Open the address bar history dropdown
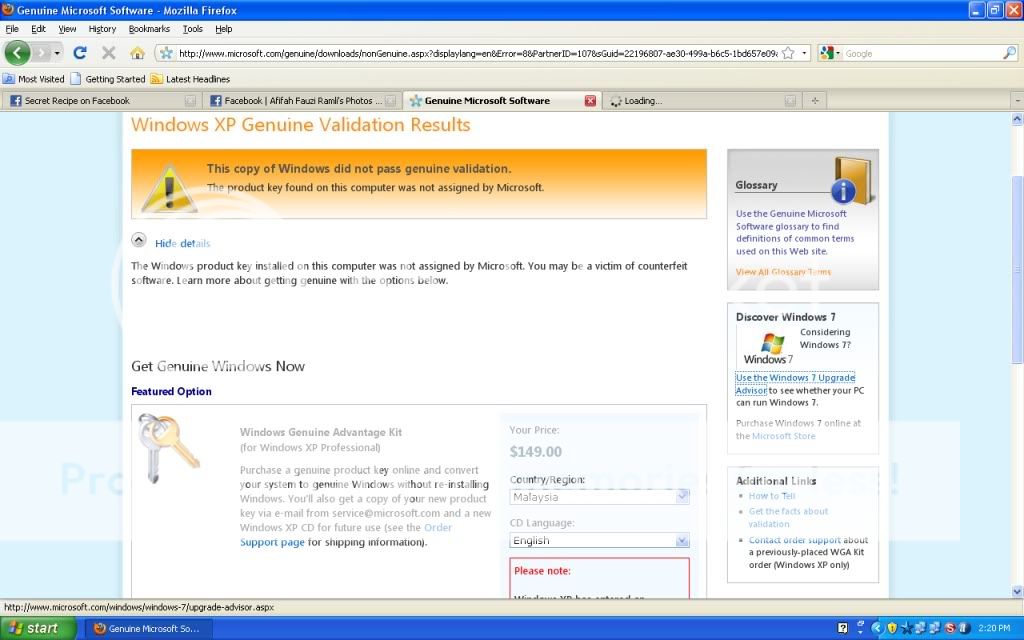 (804, 54)
